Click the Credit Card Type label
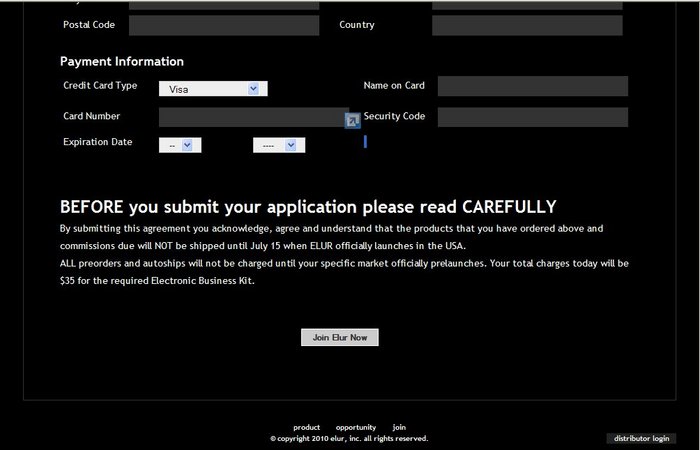700x450 pixels. click(100, 86)
